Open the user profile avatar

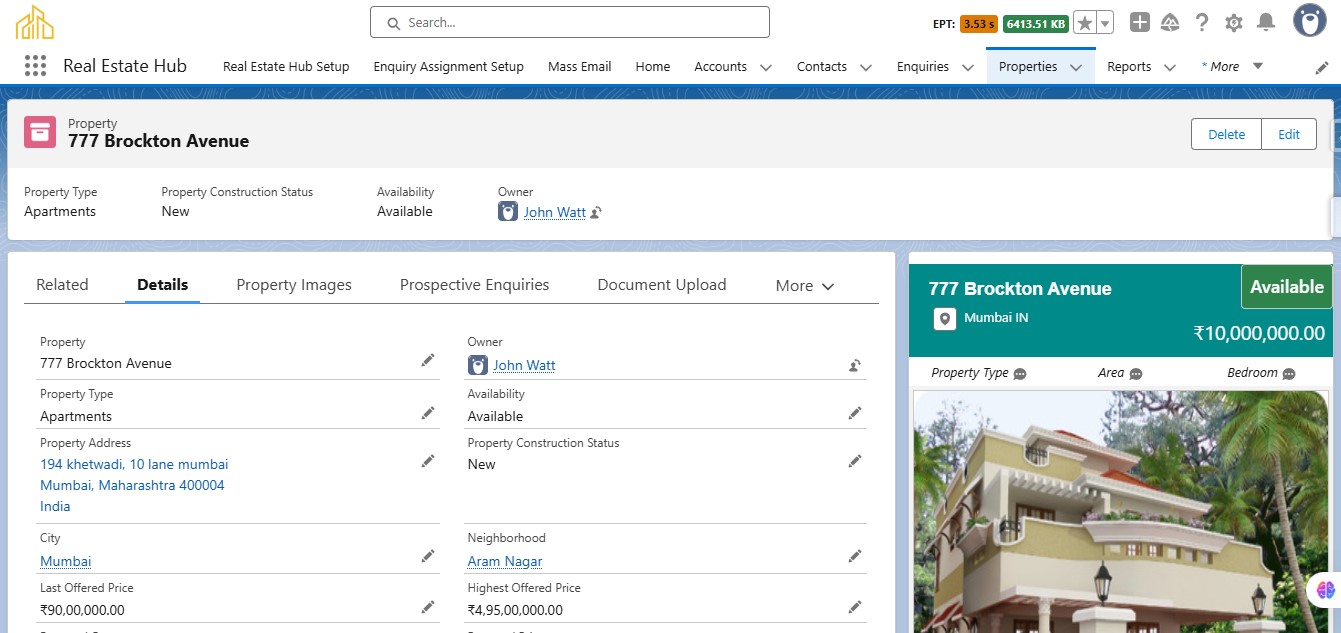pos(1309,21)
